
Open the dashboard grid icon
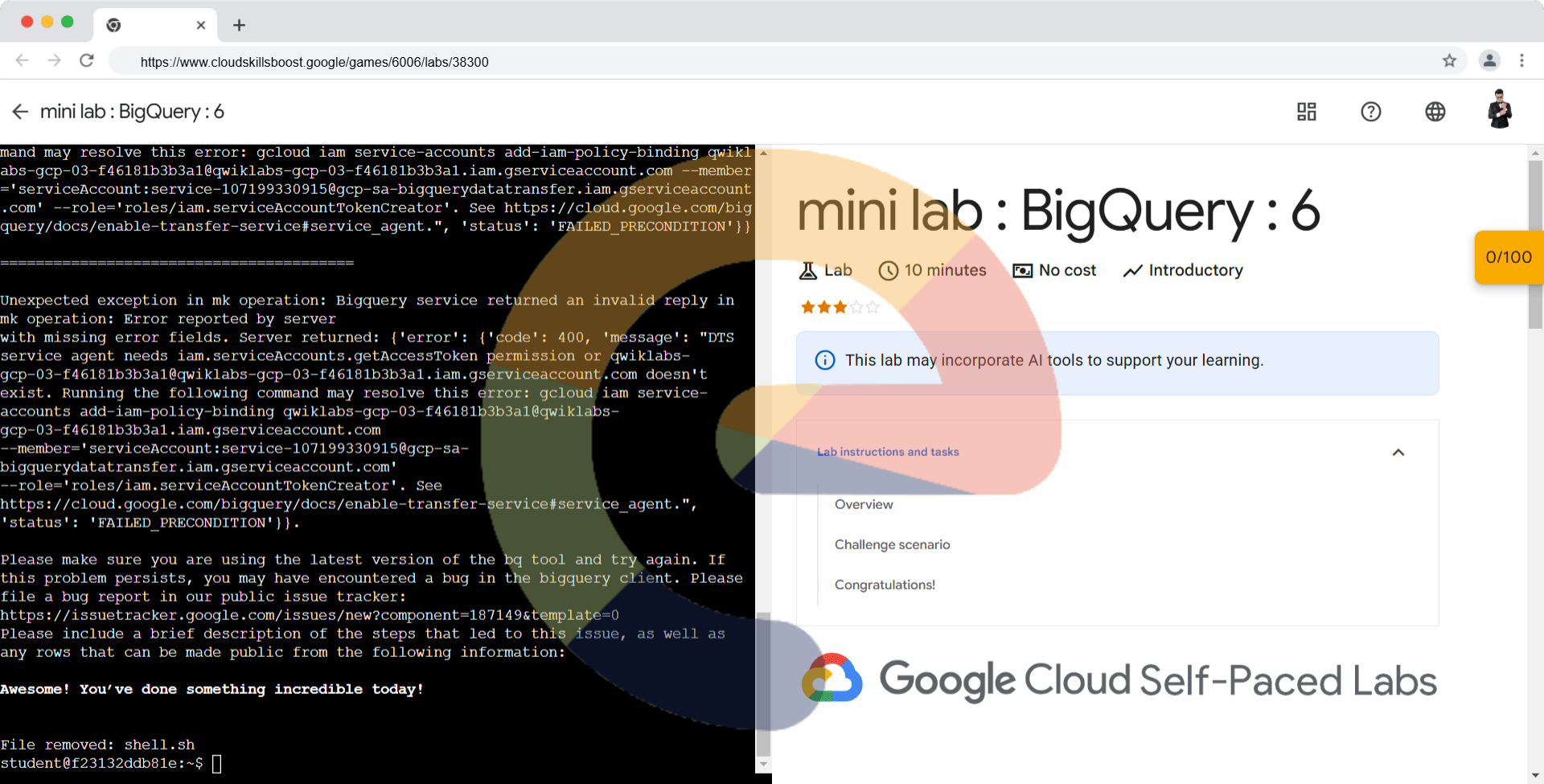(x=1306, y=112)
